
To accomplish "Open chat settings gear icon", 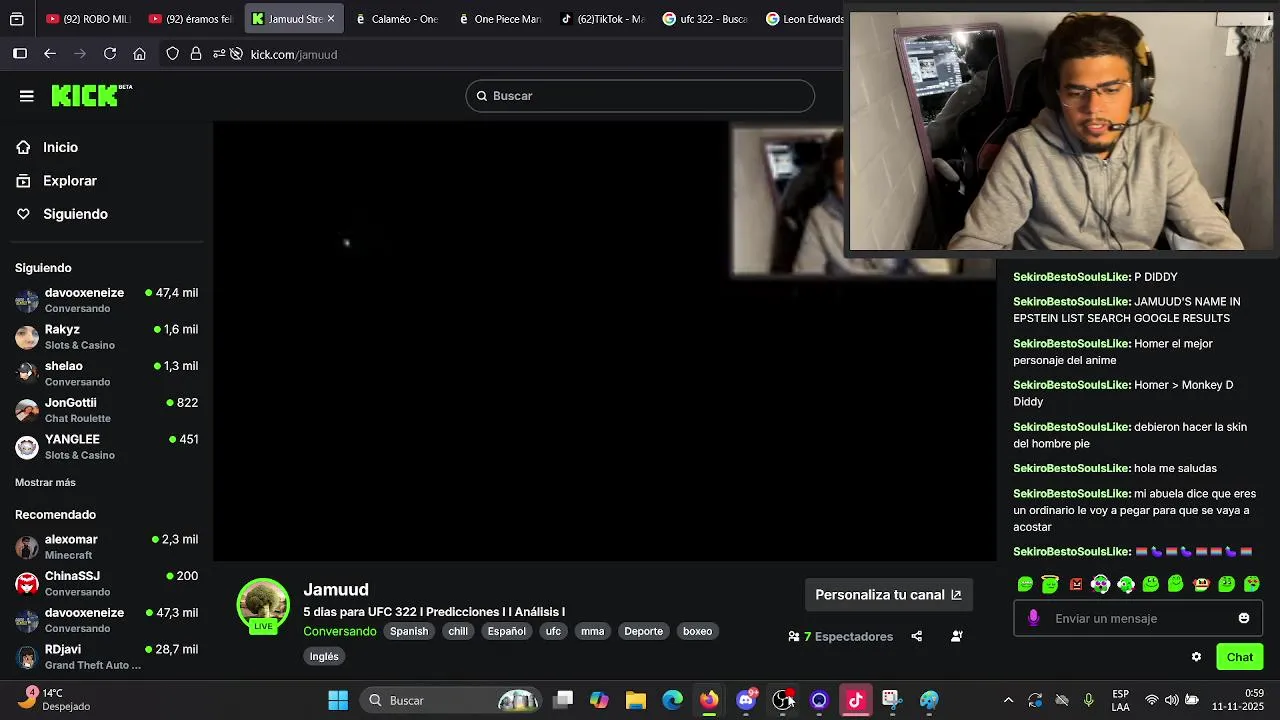I will click(1196, 657).
